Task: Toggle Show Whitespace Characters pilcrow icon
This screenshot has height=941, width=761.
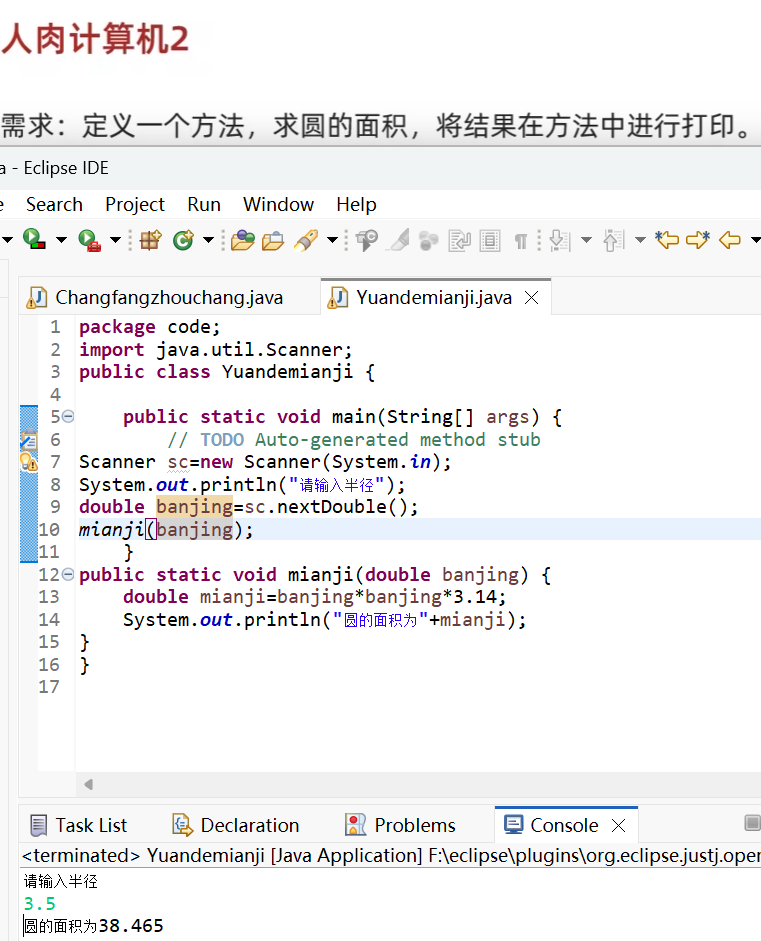Action: point(520,241)
